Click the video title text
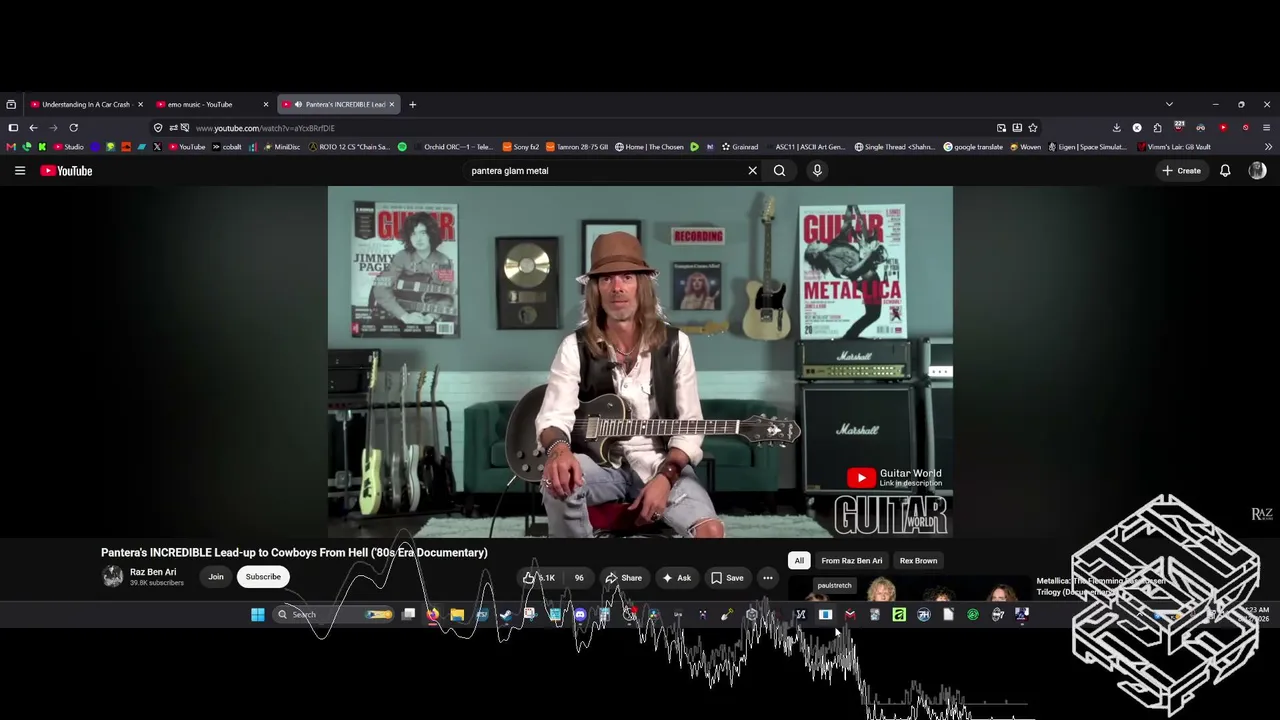 [294, 552]
